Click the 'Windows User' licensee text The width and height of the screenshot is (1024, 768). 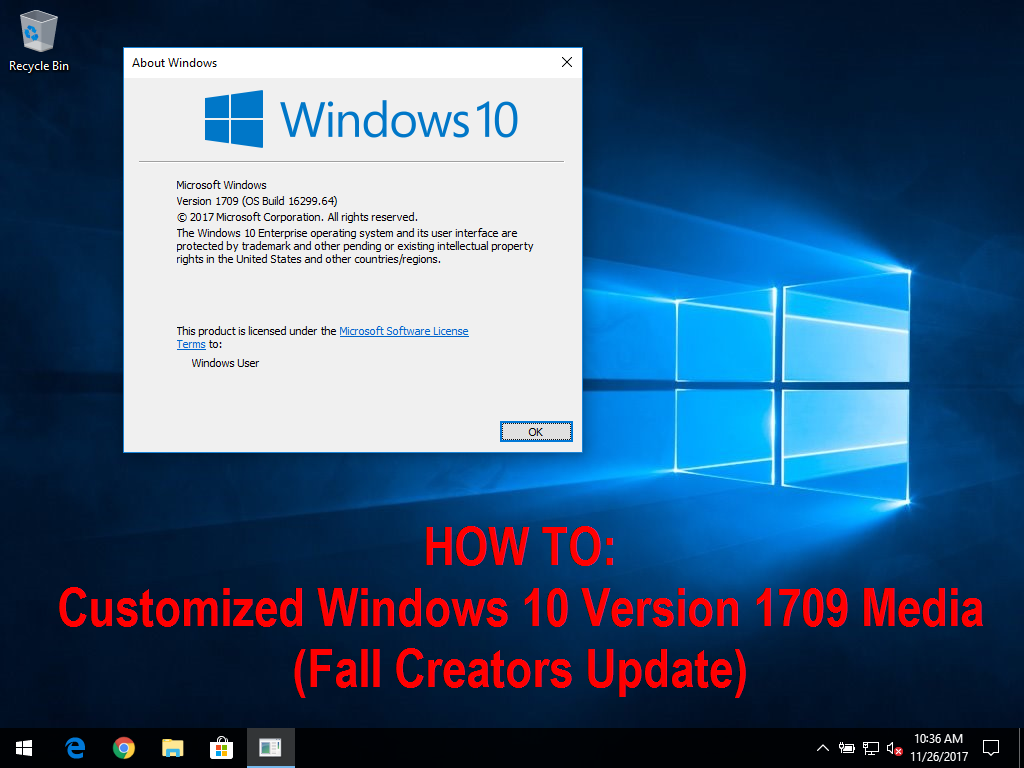point(225,363)
